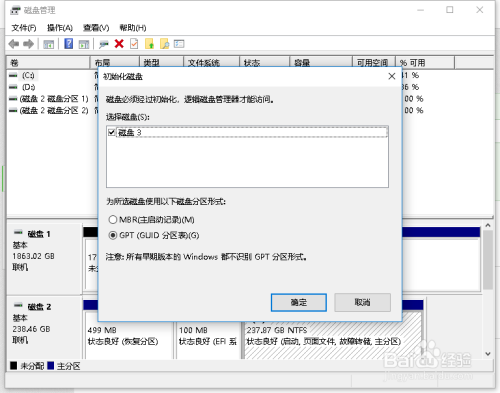Open the 文件(F) menu

click(x=24, y=28)
